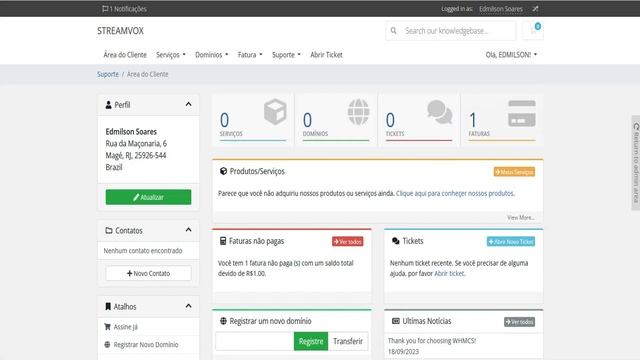Focus the domain name input field
The width and height of the screenshot is (640, 360).
[x=255, y=341]
